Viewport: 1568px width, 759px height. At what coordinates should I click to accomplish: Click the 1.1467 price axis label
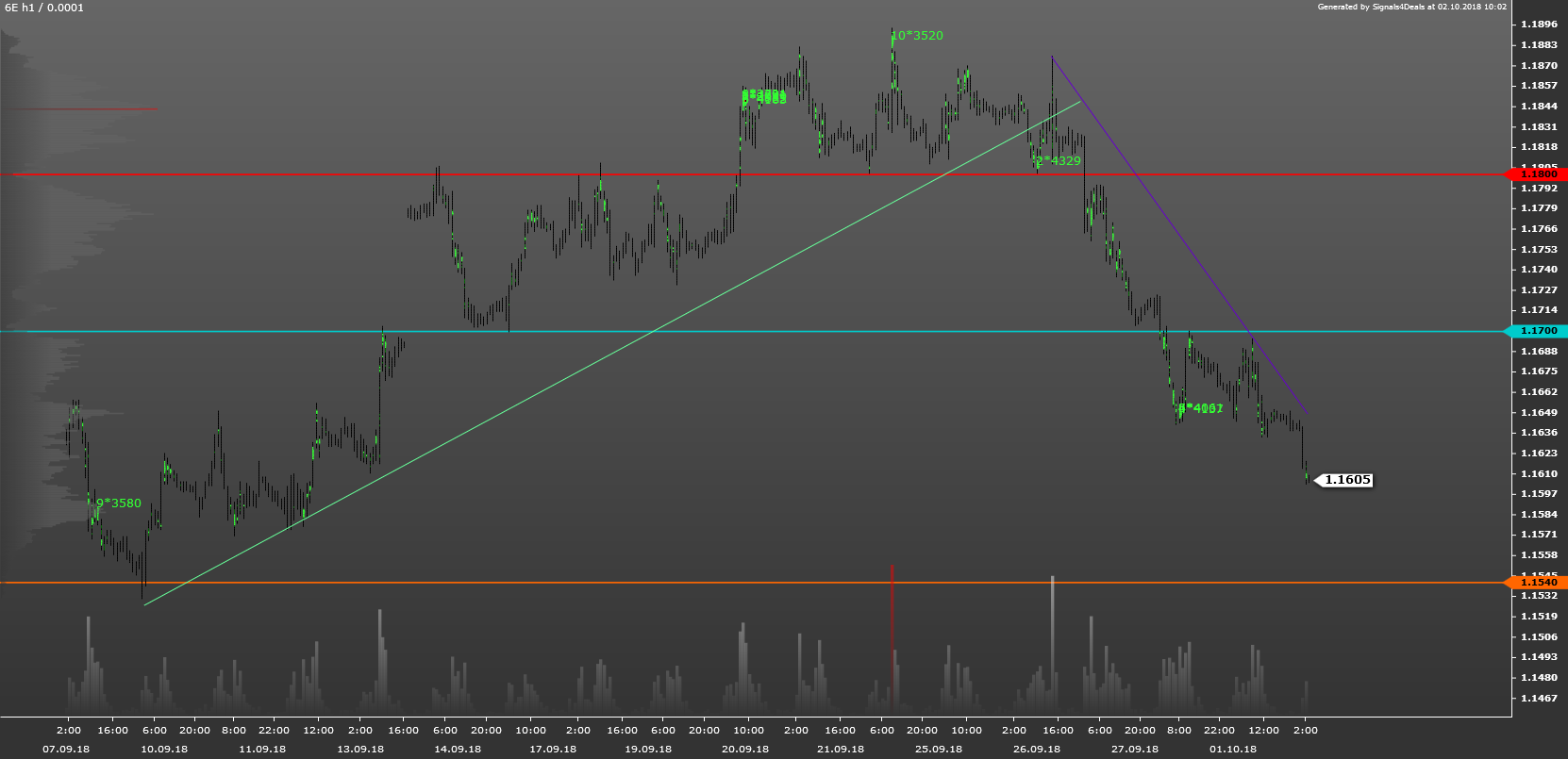[x=1539, y=699]
